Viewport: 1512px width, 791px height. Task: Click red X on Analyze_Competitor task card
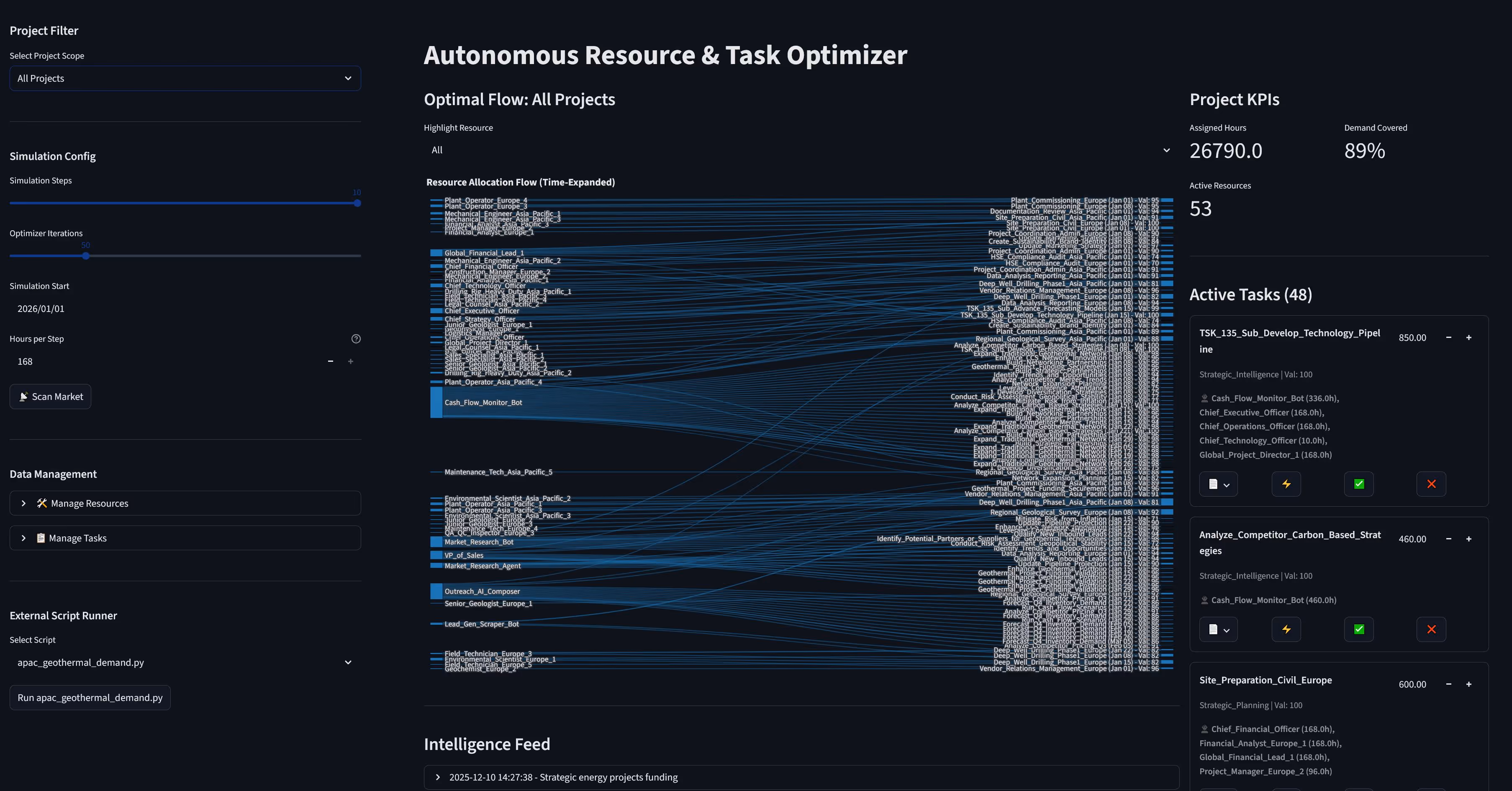coord(1431,629)
